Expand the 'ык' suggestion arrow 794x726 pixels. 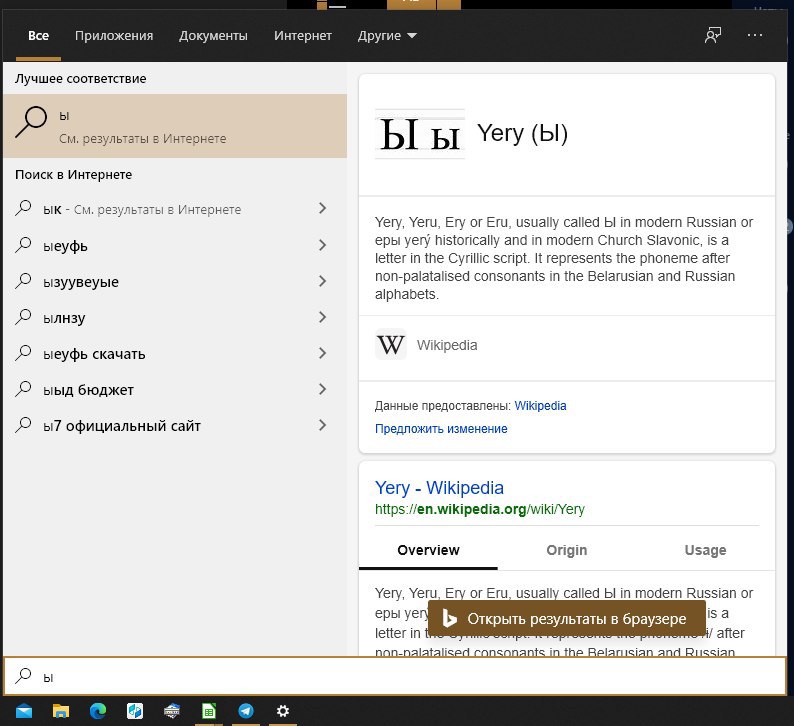coord(323,208)
